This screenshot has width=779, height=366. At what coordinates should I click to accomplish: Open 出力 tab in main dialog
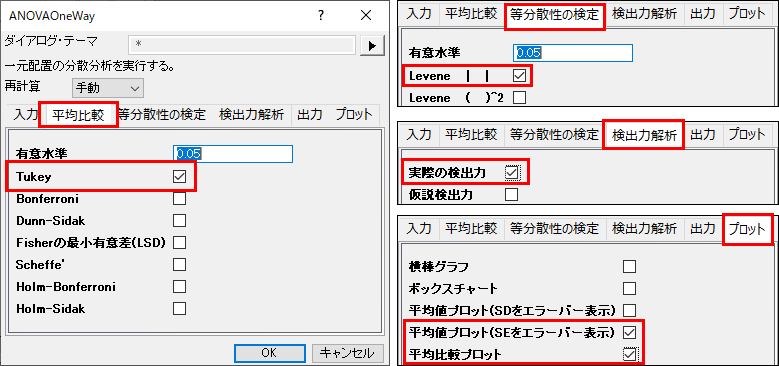tap(310, 115)
